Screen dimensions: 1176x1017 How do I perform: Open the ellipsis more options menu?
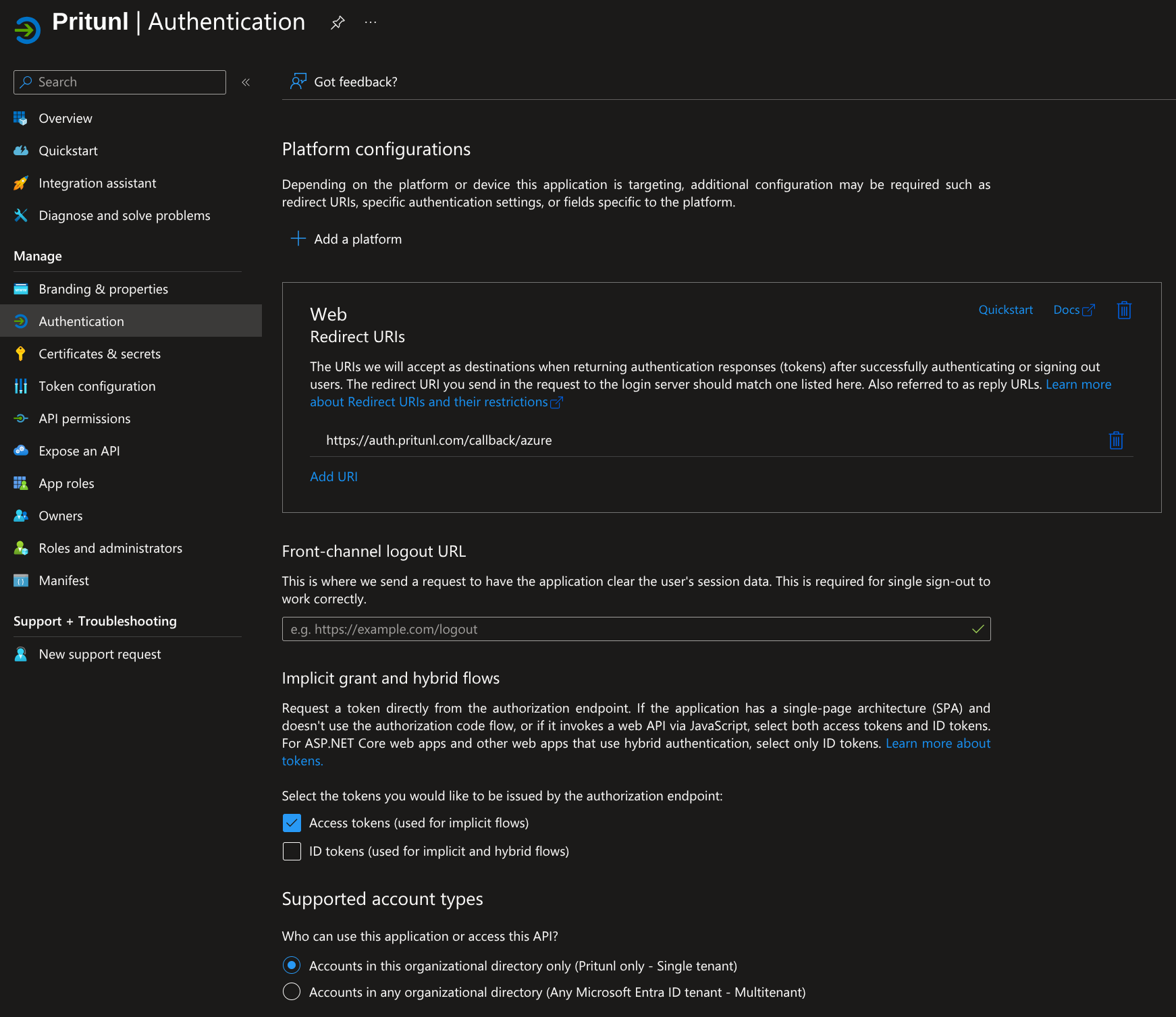[x=371, y=22]
